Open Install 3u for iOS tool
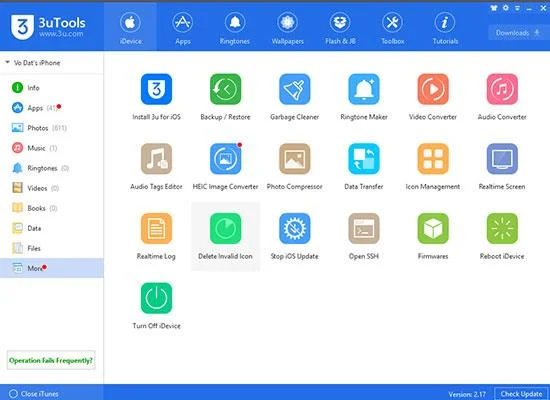The image size is (550, 400). [156, 89]
